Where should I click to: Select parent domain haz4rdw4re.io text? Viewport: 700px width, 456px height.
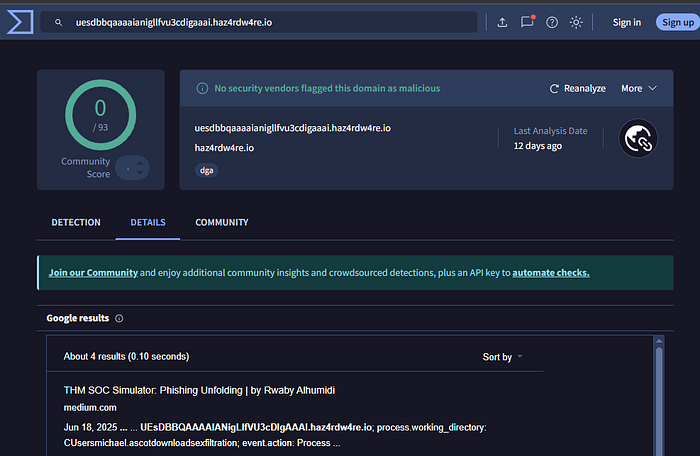coord(224,148)
